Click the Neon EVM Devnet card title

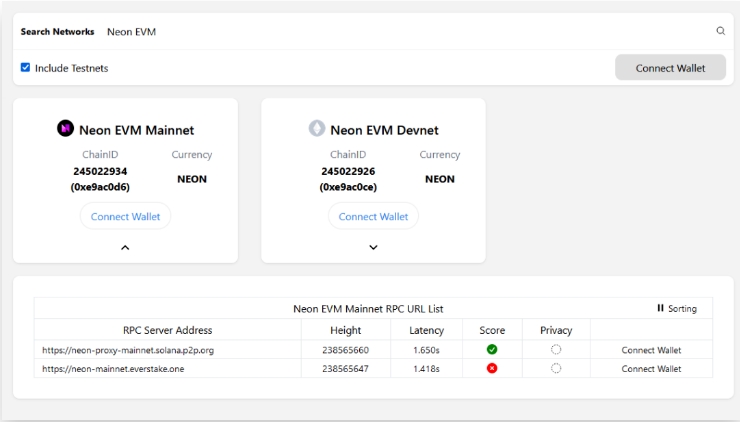tap(384, 130)
